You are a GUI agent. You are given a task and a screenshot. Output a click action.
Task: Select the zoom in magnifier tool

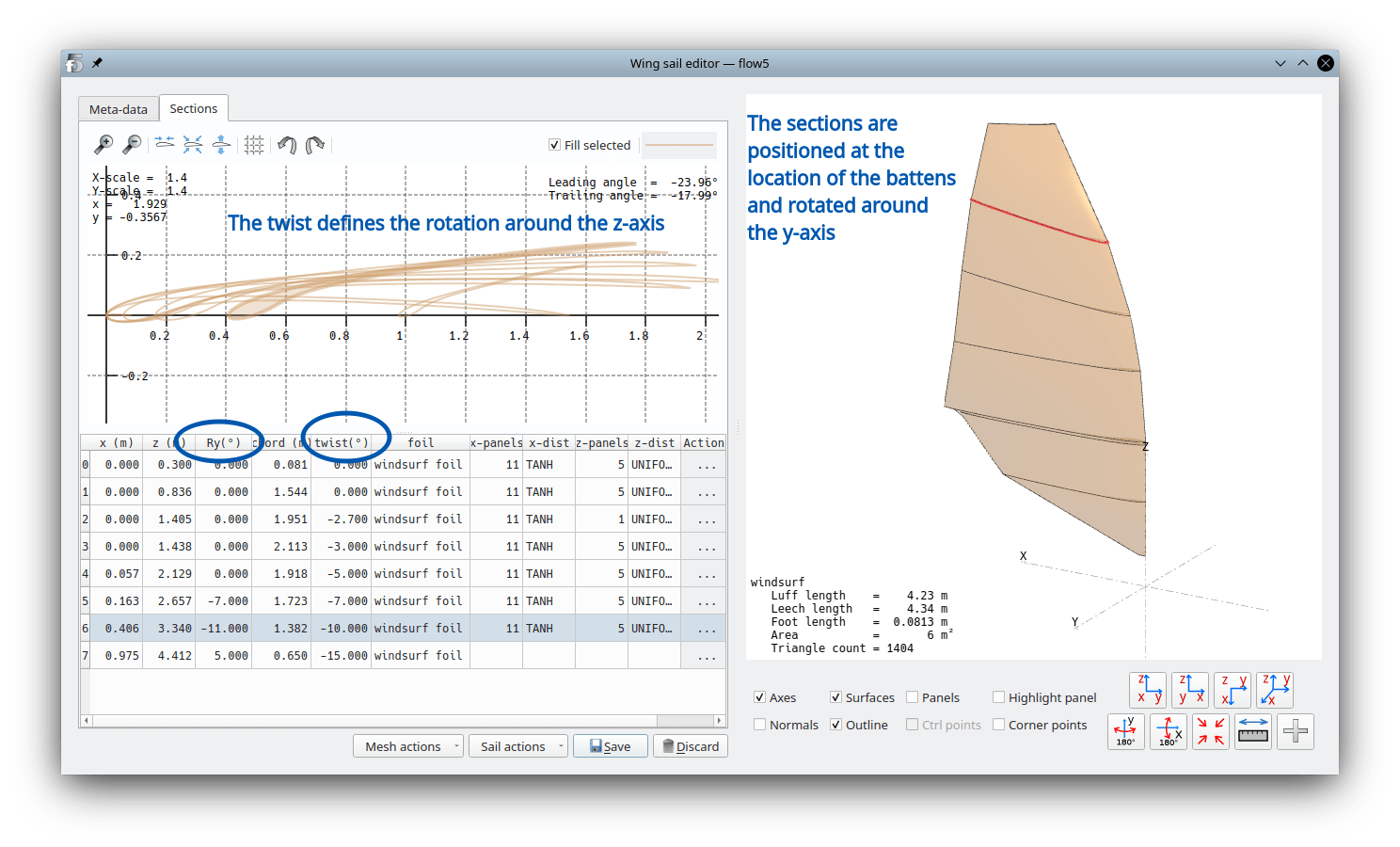pos(103,144)
